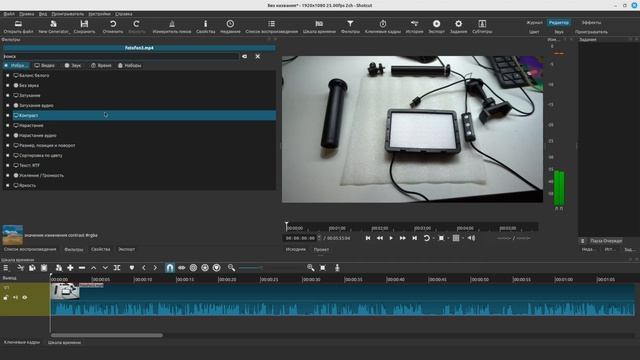Screen dimensions: 640x360
Task: Switch to Video filters tab
Action: pos(44,65)
